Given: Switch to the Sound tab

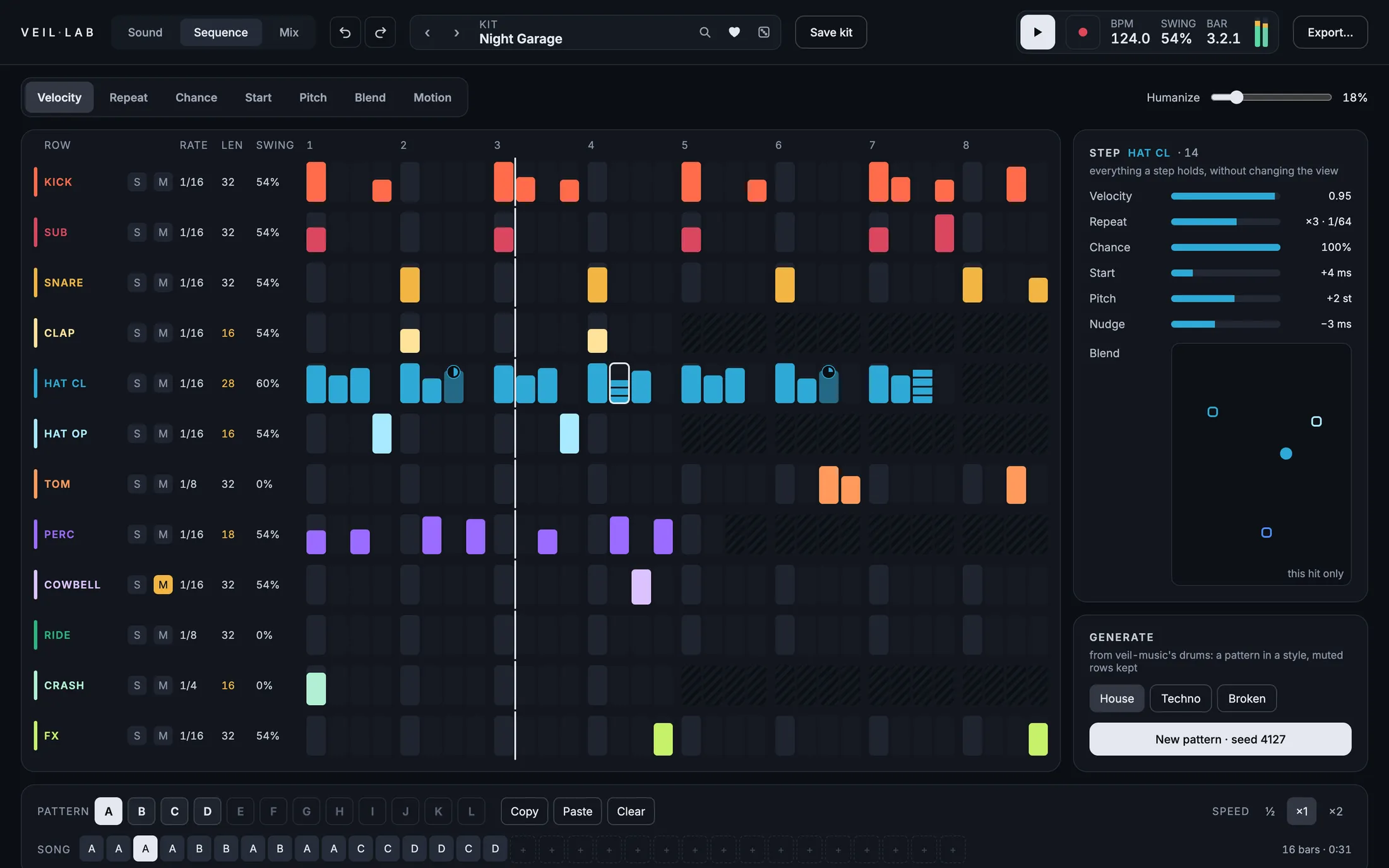Looking at the screenshot, I should 145,32.
